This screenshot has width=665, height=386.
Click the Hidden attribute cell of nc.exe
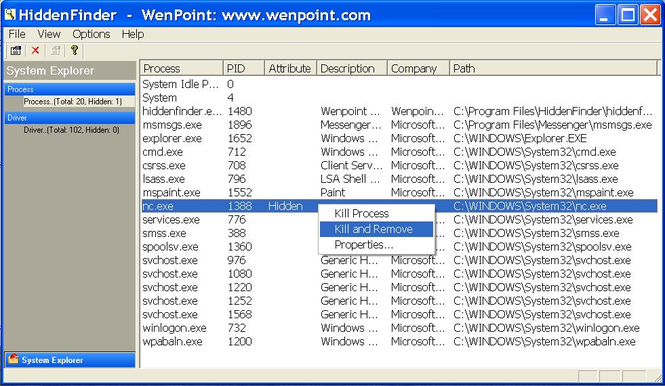pyautogui.click(x=285, y=206)
